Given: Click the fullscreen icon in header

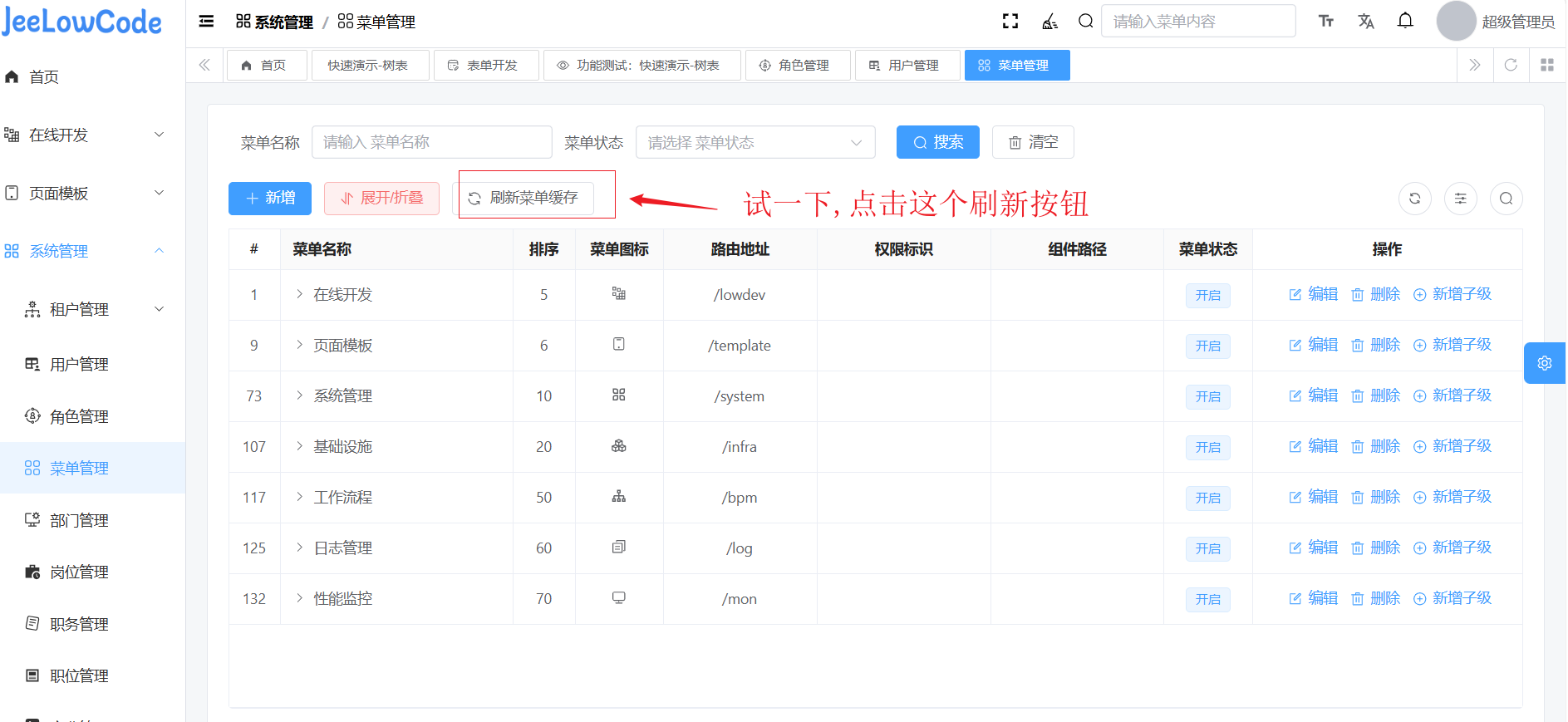Looking at the screenshot, I should [x=1010, y=22].
